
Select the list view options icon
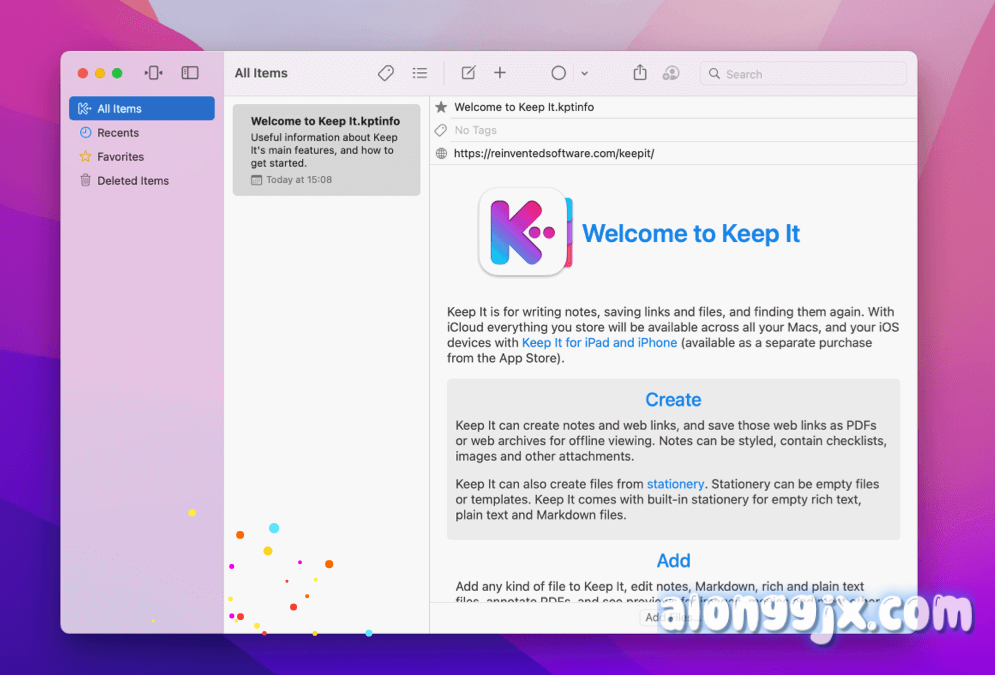point(419,73)
